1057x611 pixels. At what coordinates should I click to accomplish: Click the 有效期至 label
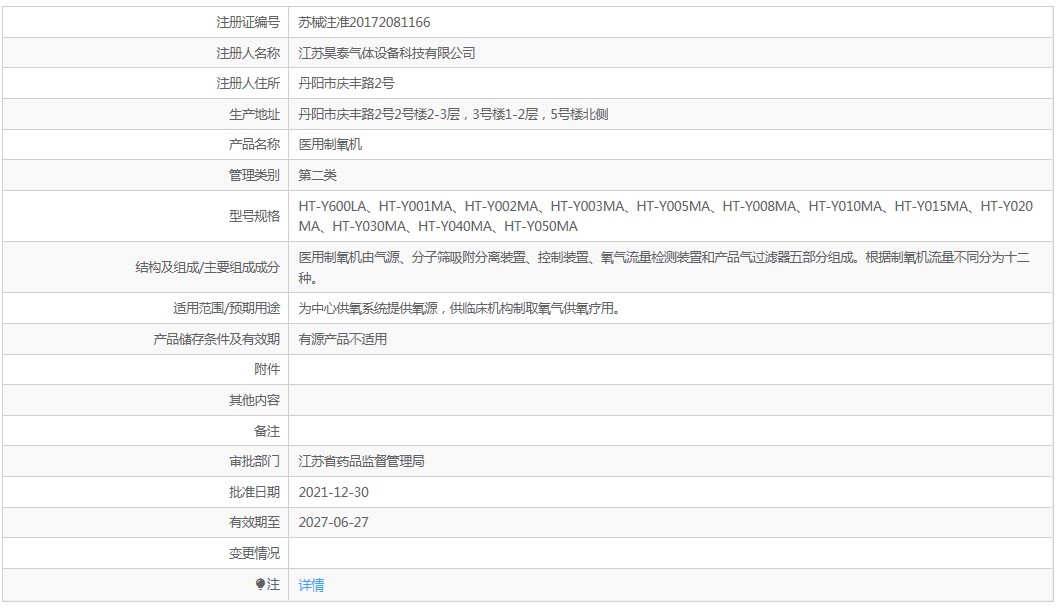[254, 523]
